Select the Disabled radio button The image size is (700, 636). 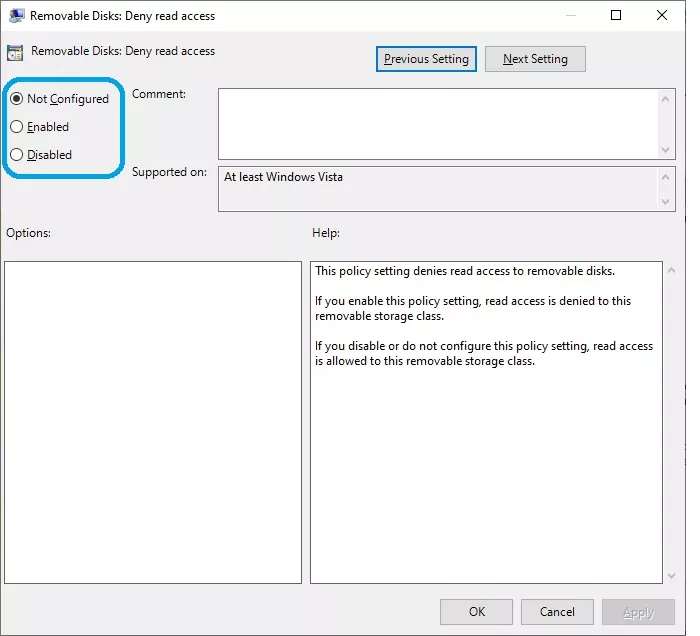tap(17, 155)
